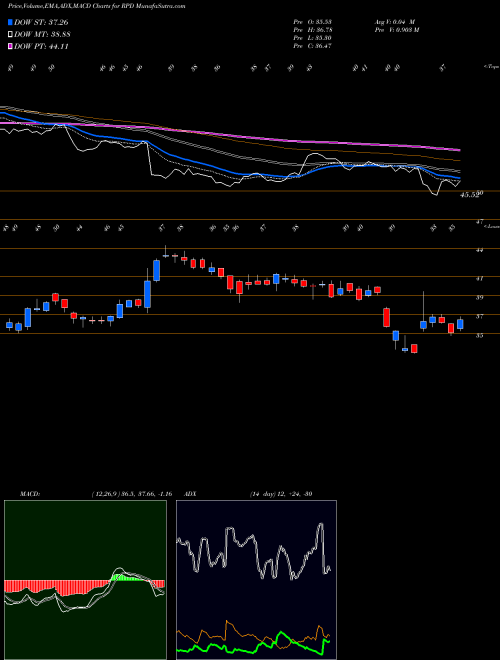The image size is (500, 660).
Task: Click the blue DOW ST legend square
Action: 11,22
